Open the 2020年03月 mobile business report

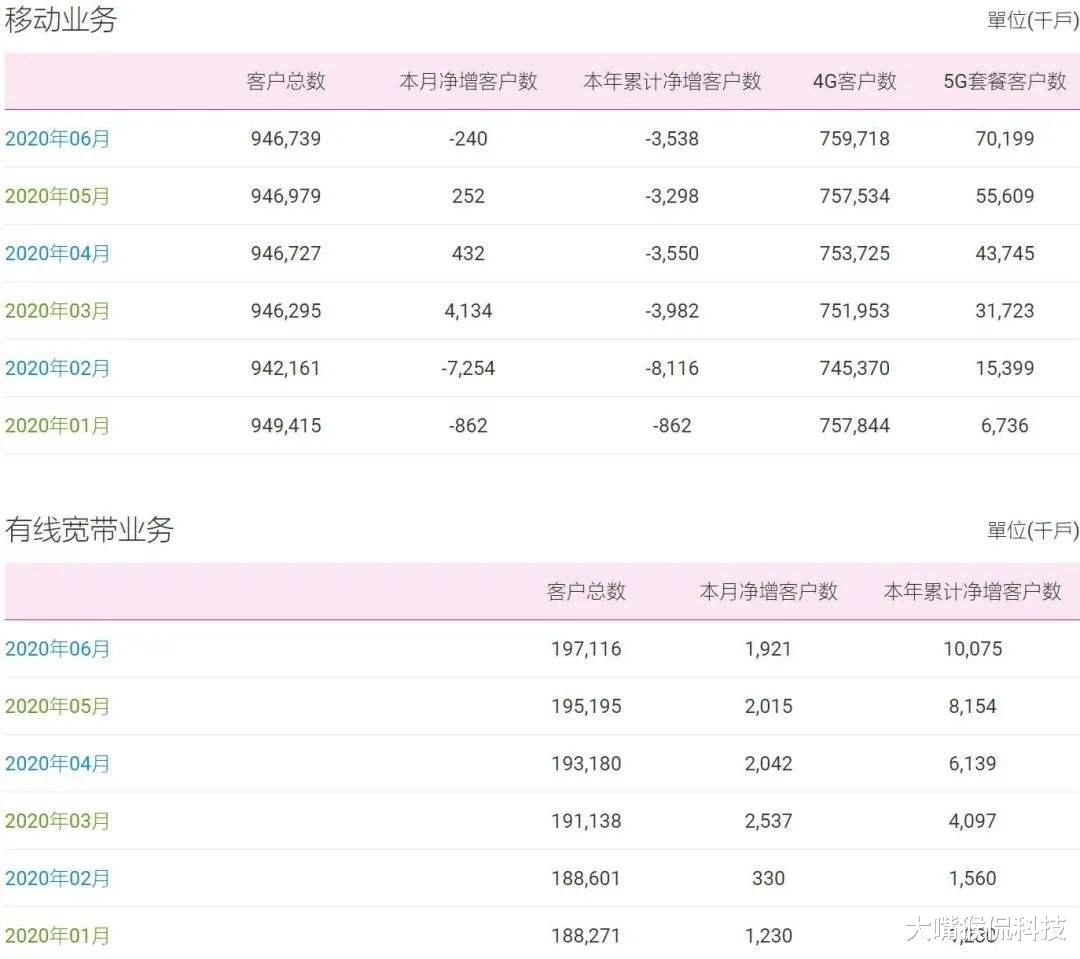55,310
